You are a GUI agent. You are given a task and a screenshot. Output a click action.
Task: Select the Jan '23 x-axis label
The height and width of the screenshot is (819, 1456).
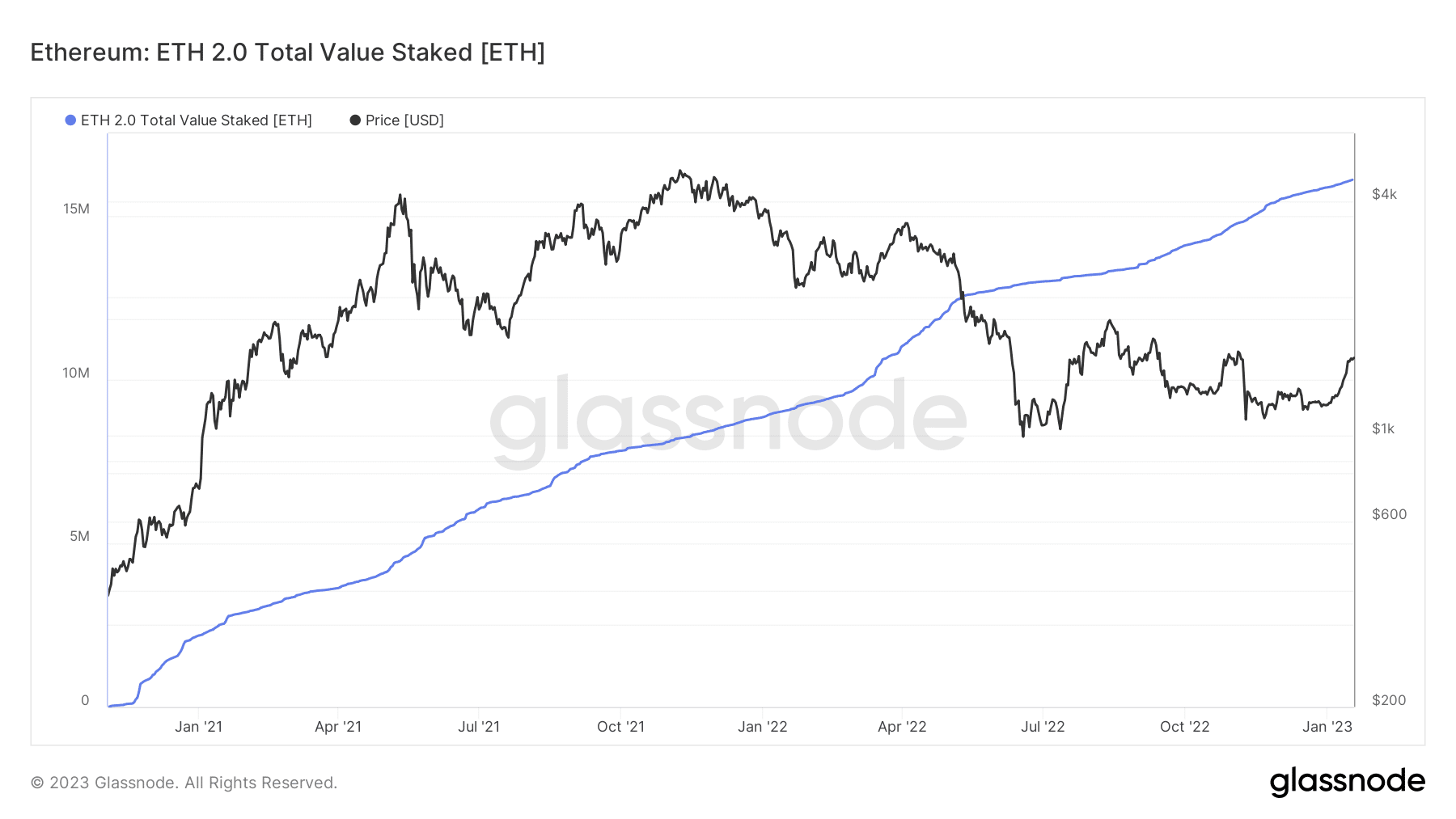(x=1327, y=727)
